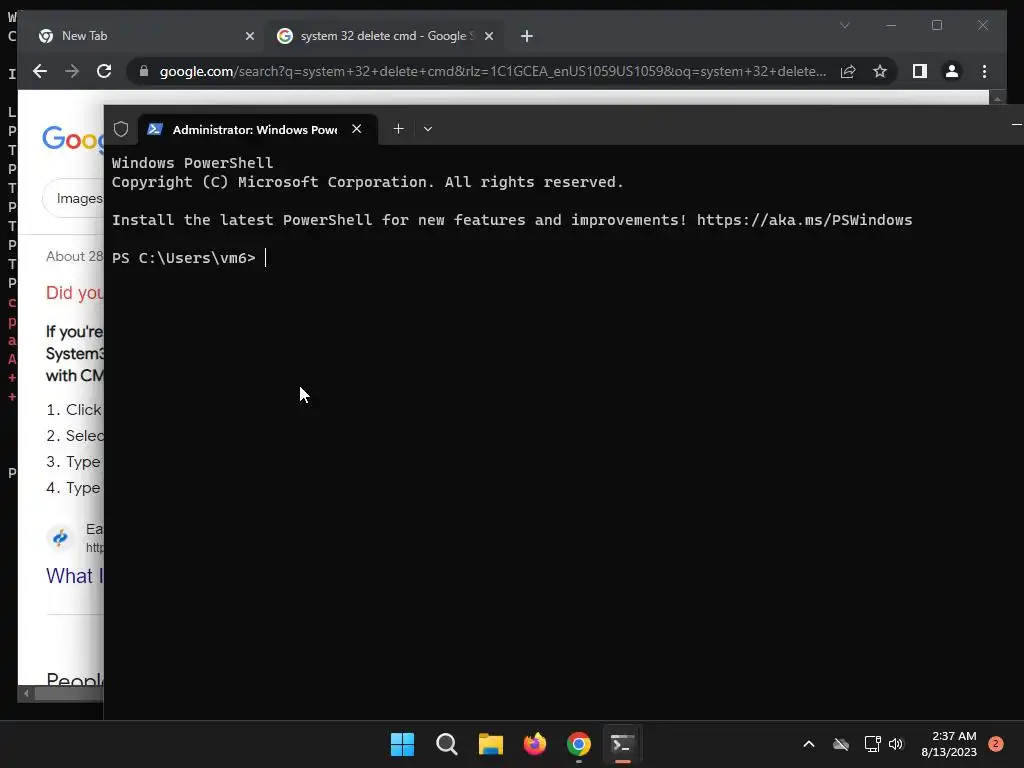1024x768 pixels.
Task: Open the Windows Start menu
Action: pyautogui.click(x=402, y=744)
